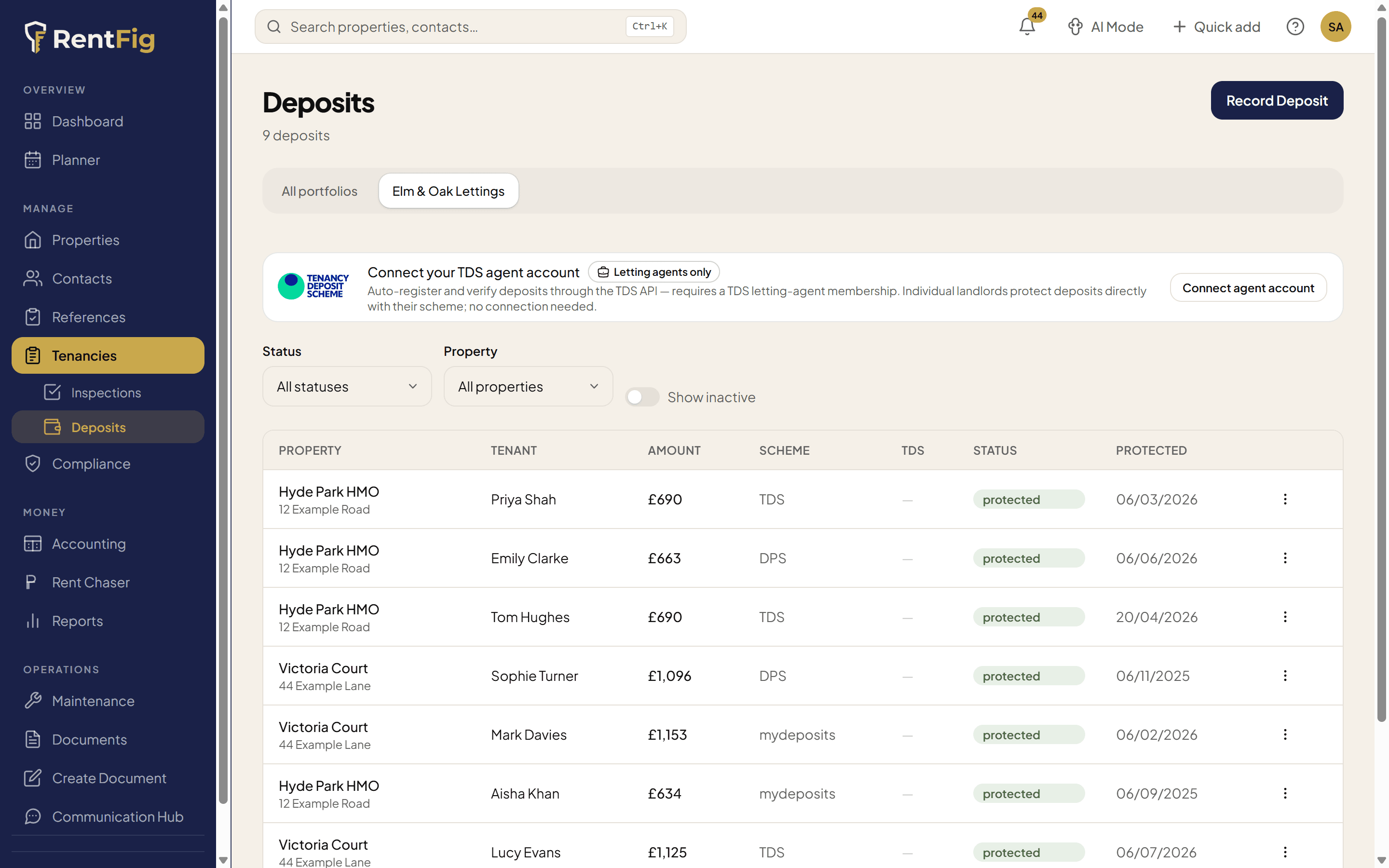Click the £1,096 amount cell
The width and height of the screenshot is (1389, 868).
[x=669, y=676]
